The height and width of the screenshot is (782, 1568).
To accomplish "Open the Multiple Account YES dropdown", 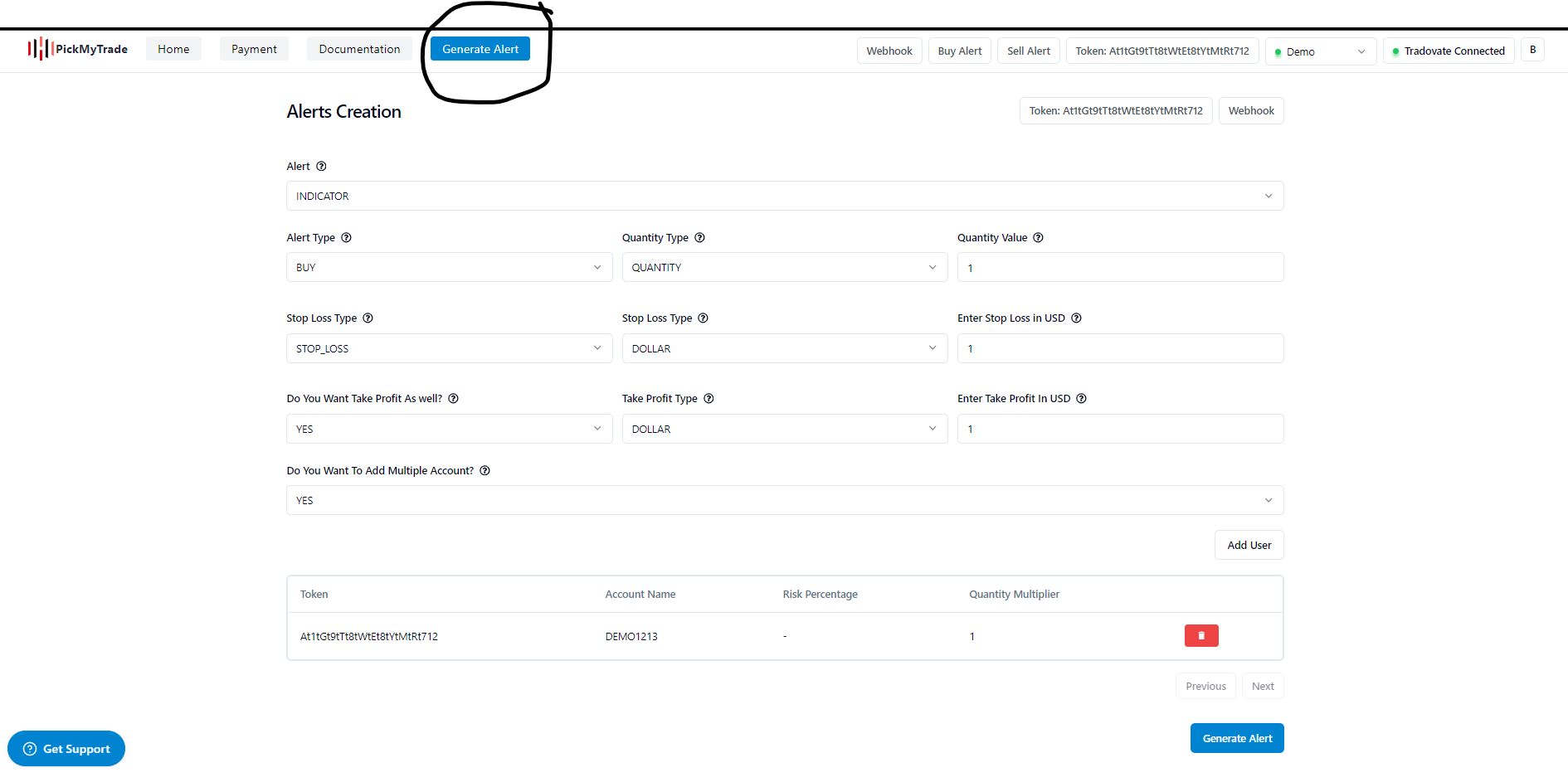I will (x=785, y=500).
